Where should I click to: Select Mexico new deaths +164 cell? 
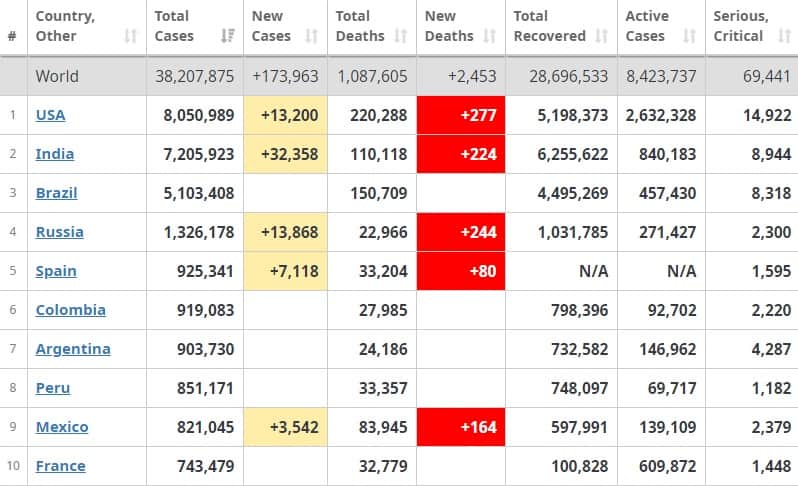[x=461, y=427]
